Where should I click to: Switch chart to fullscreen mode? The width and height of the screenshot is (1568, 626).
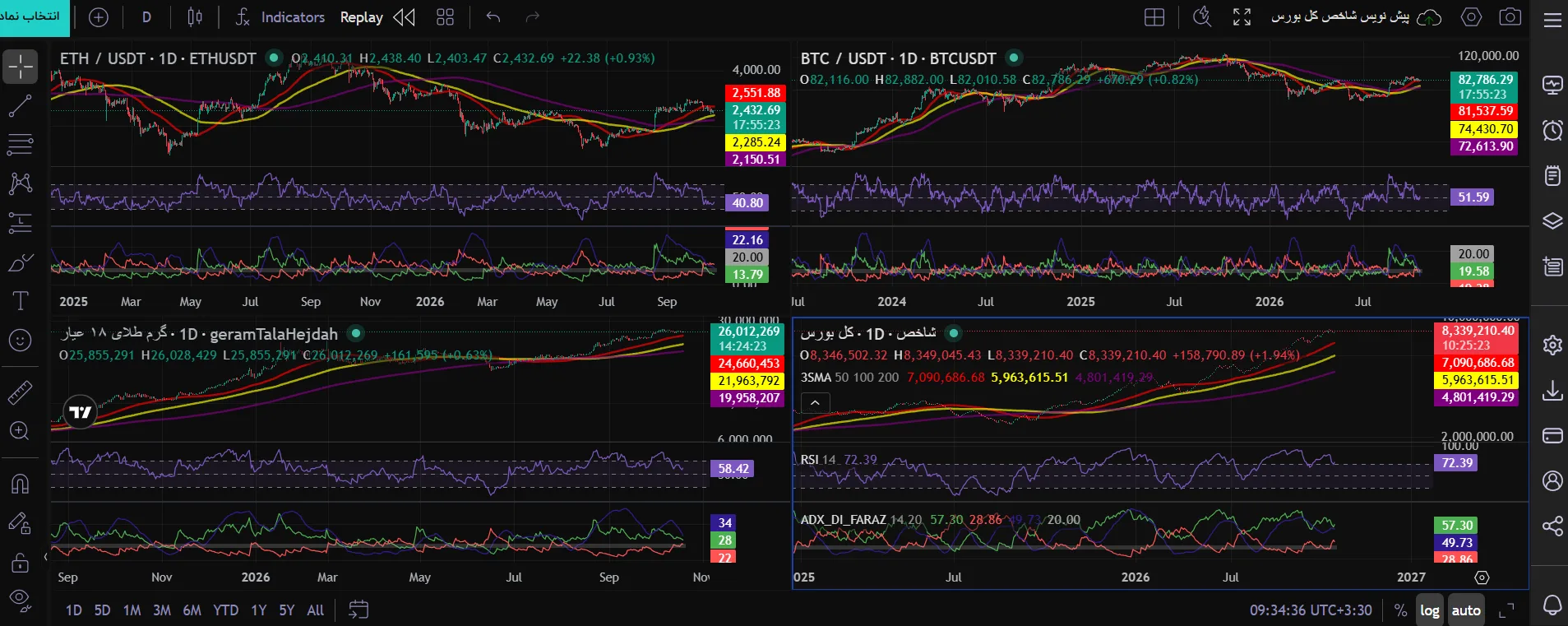1242,17
